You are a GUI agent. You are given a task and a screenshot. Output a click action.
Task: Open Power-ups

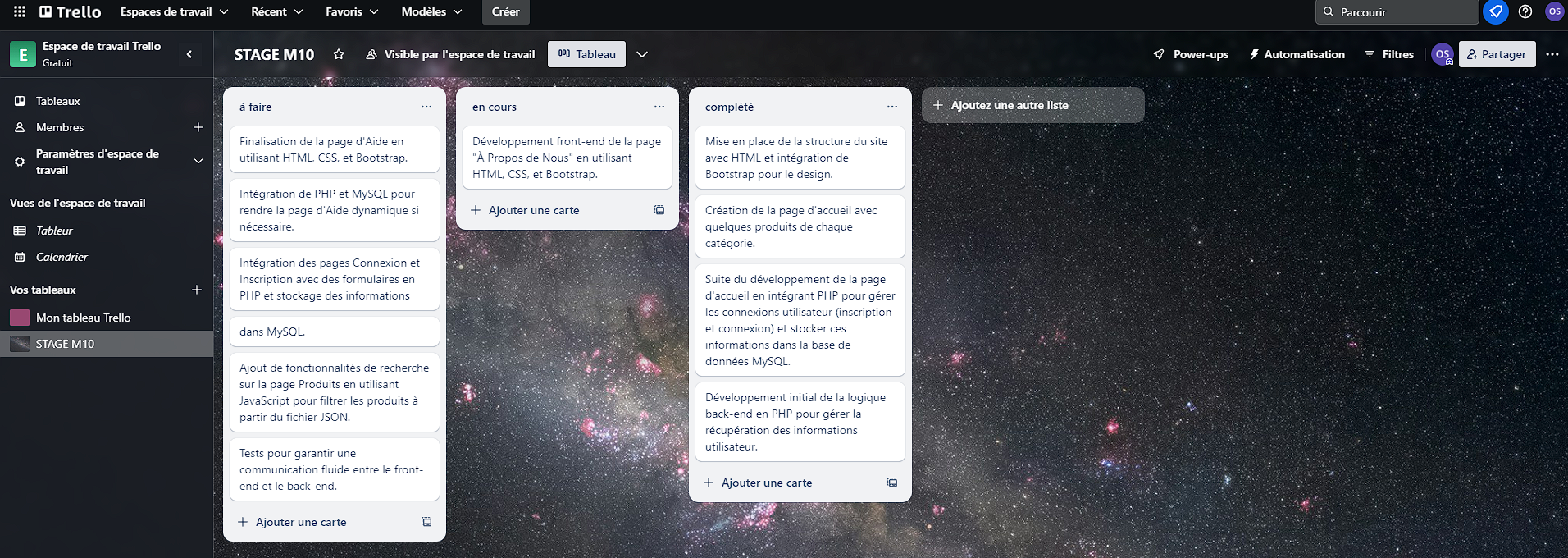[1191, 54]
